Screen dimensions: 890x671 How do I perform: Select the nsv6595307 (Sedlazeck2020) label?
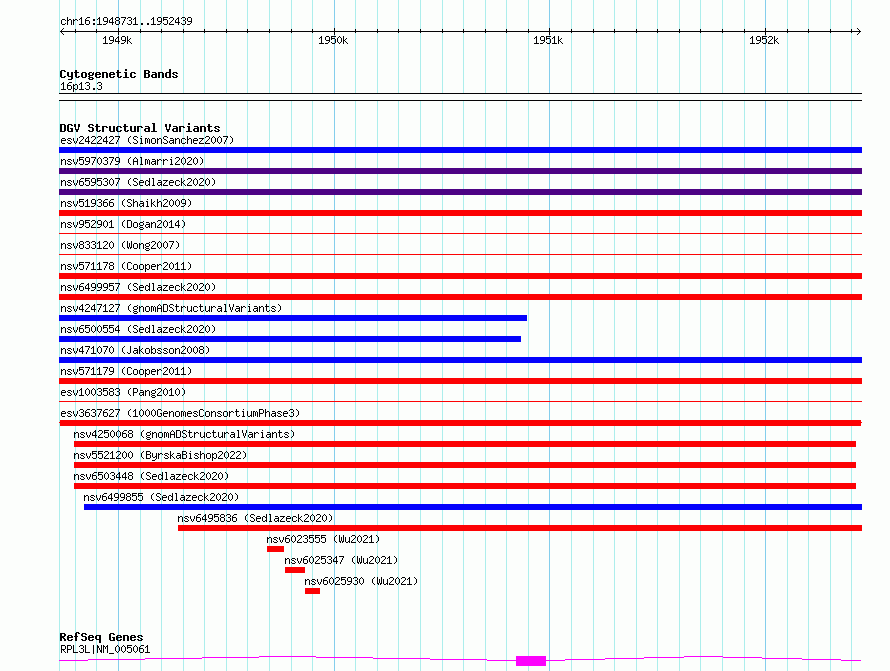coord(138,182)
